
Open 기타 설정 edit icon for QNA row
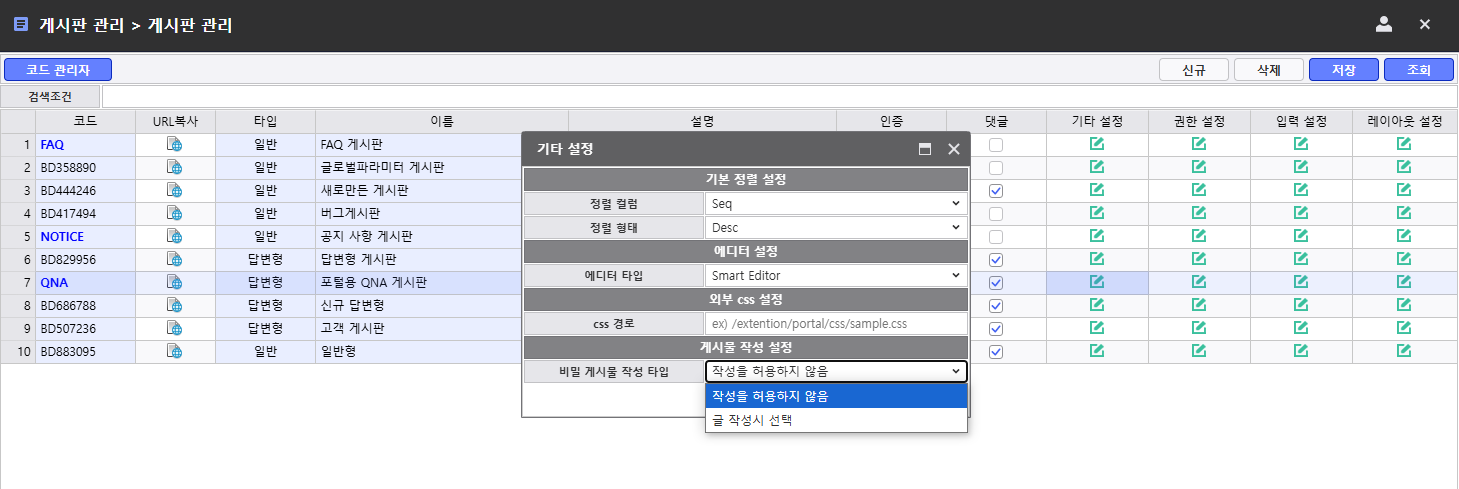1097,282
